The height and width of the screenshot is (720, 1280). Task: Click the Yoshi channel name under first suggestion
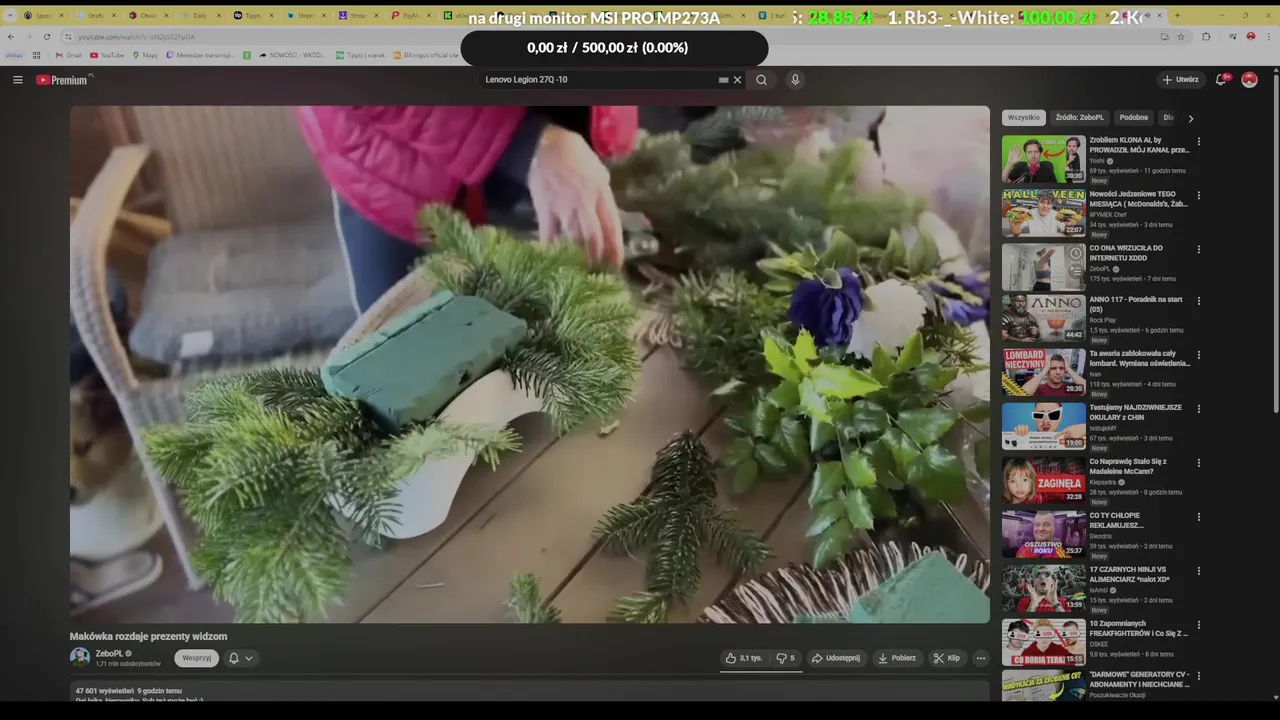click(1097, 161)
